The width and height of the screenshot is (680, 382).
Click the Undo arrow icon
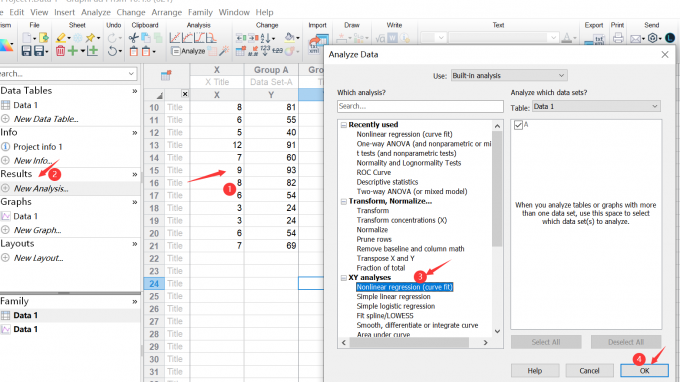[112, 51]
